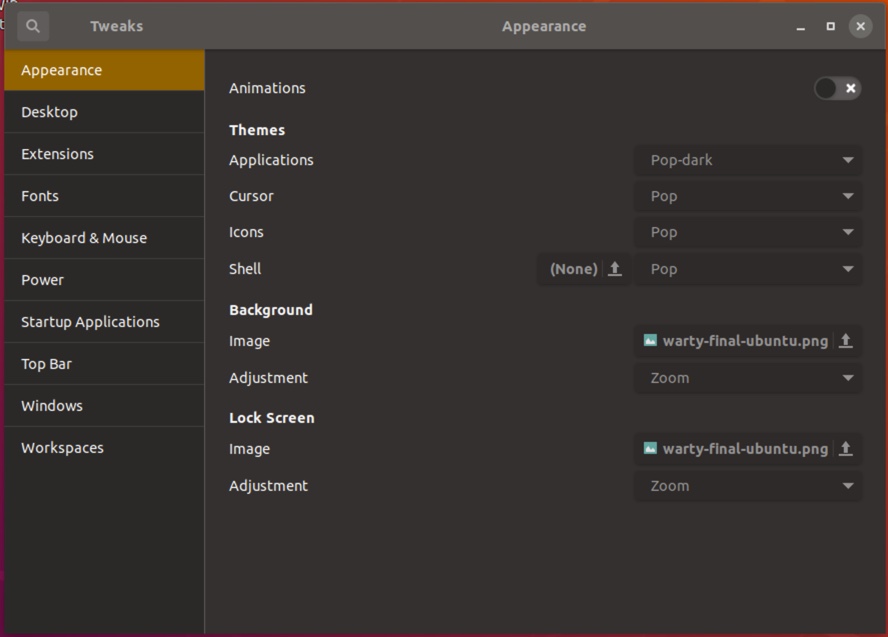888x637 pixels.
Task: Expand the Shell theme Pop dropdown
Action: pos(747,269)
